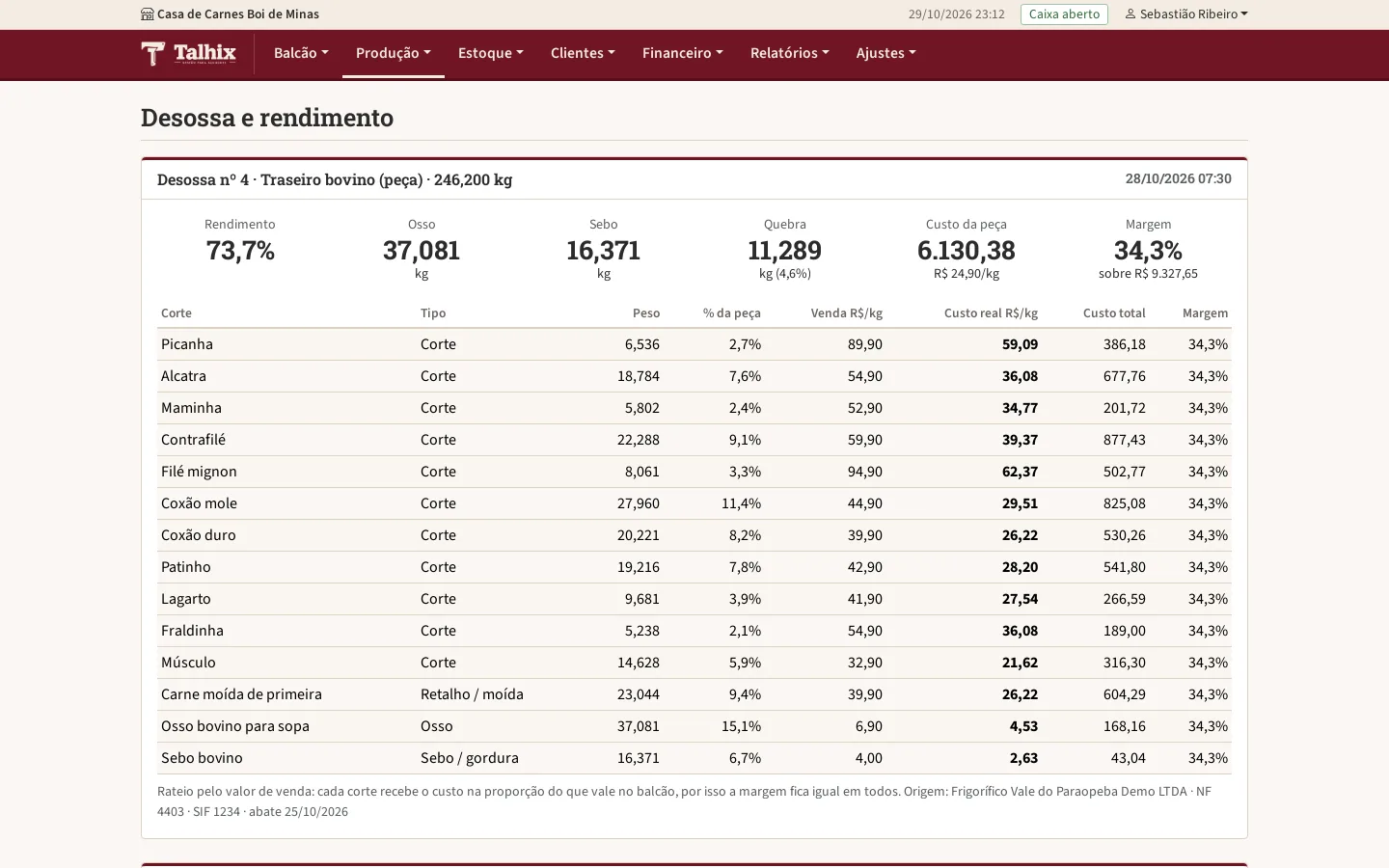Click the Peso column header
1389x868 pixels.
646,313
